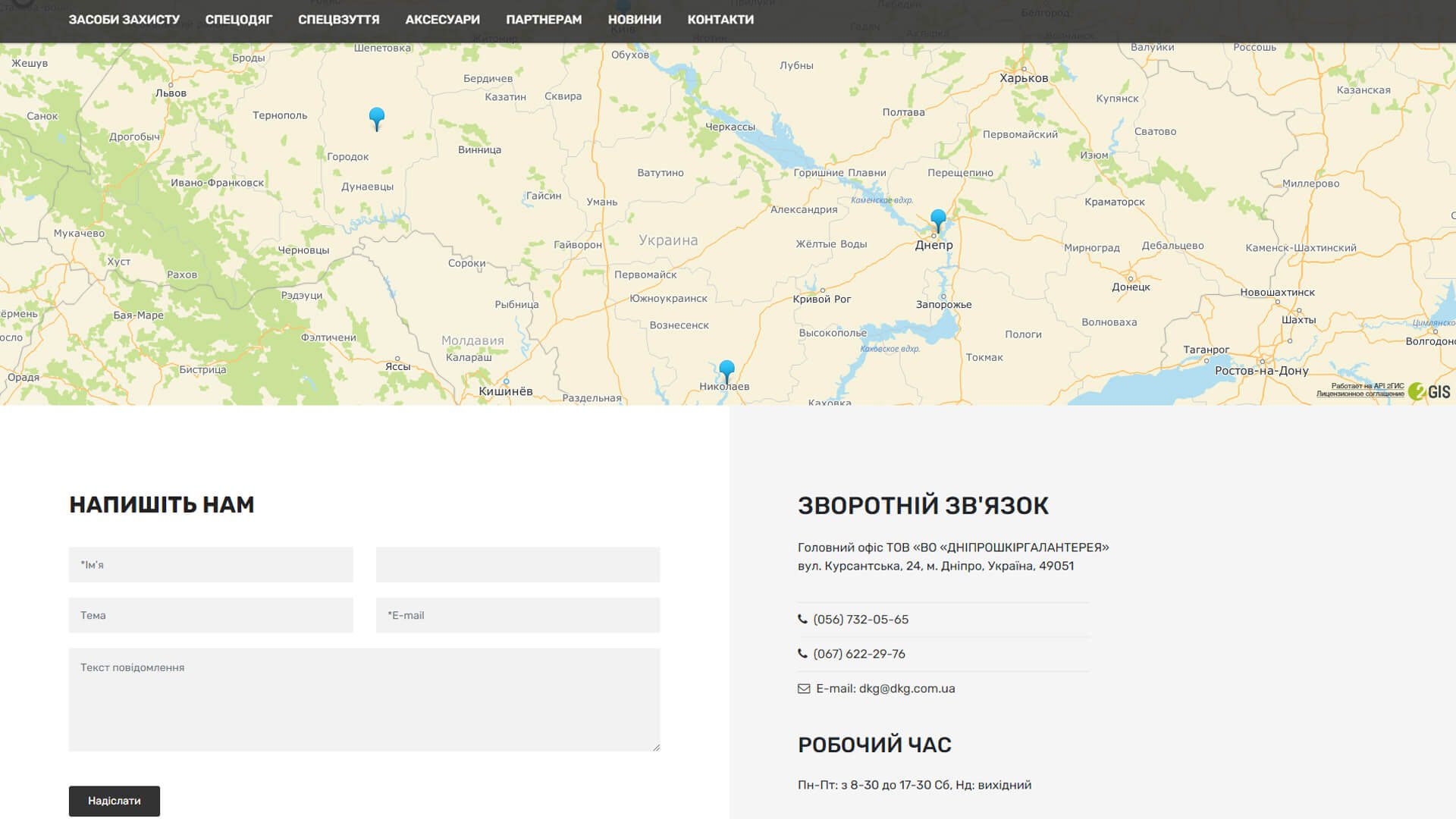Click the Черновцы map label
Image resolution: width=1456 pixels, height=819 pixels.
[303, 250]
